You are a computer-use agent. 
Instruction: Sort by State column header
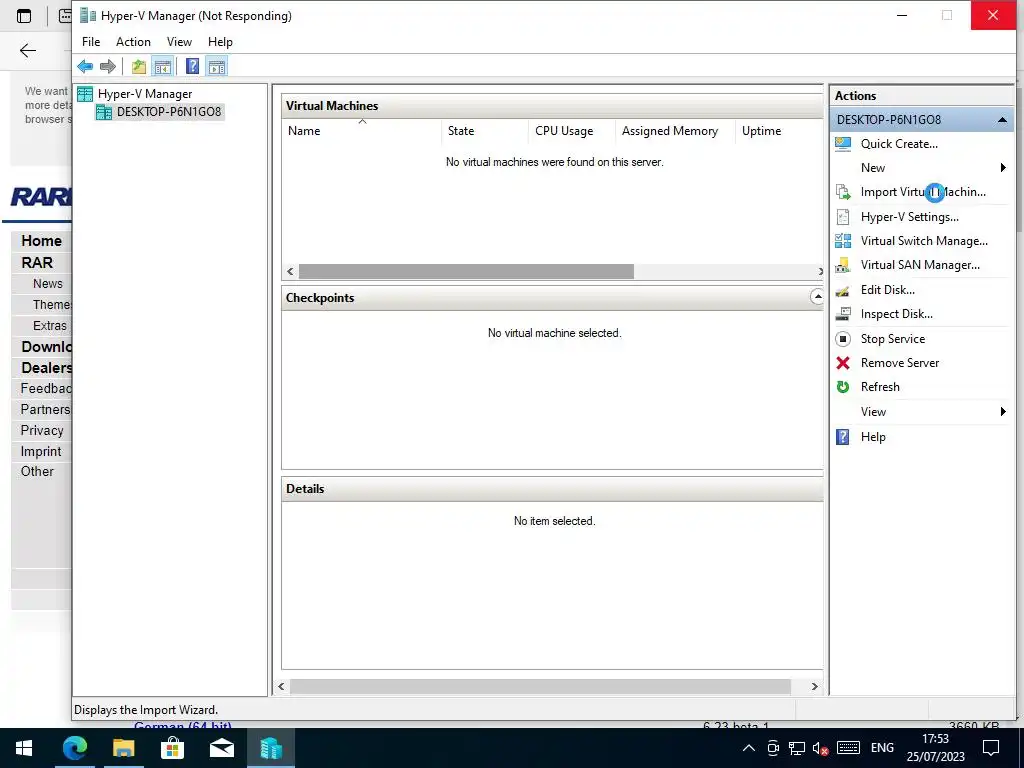coord(485,131)
